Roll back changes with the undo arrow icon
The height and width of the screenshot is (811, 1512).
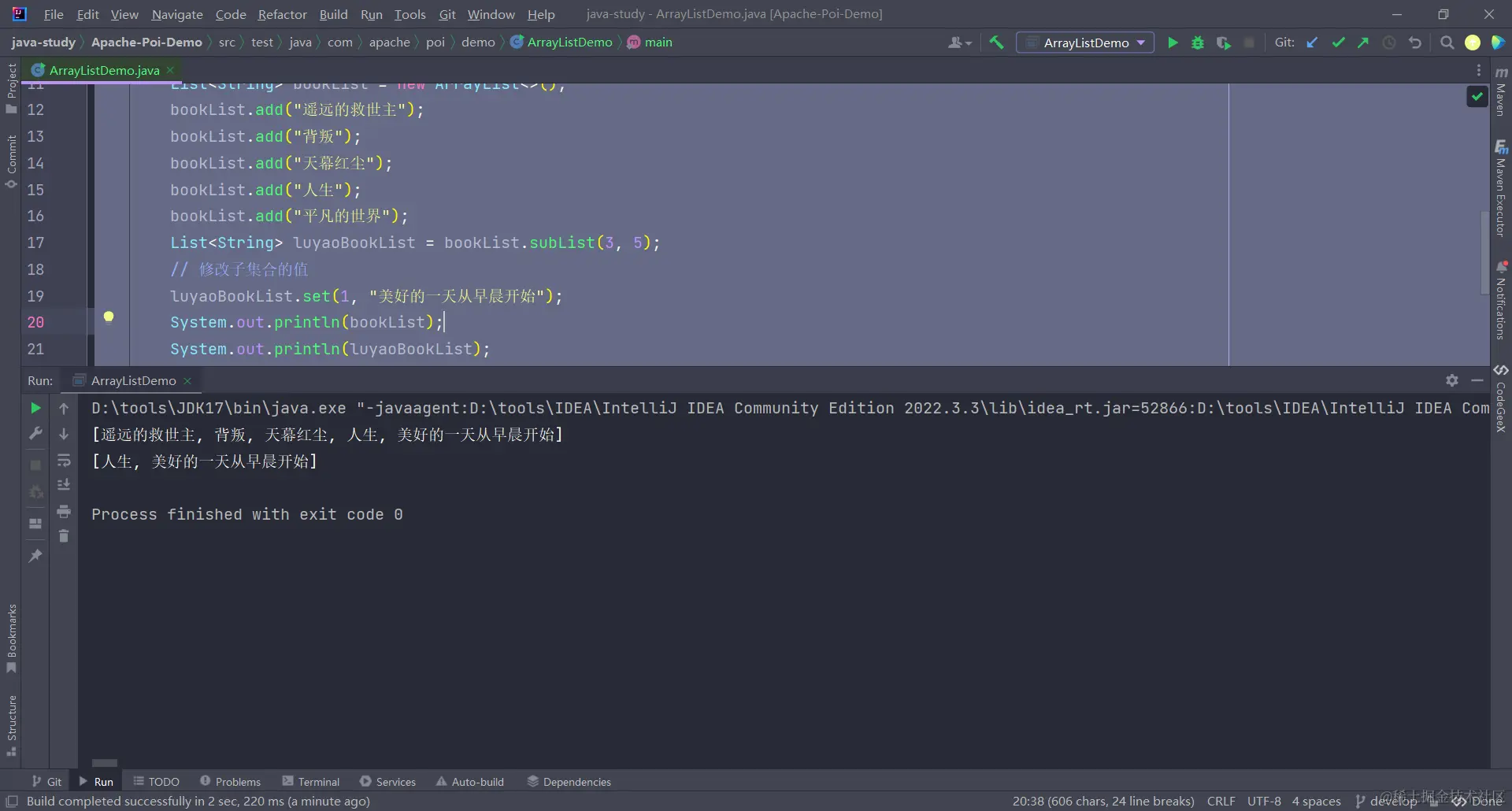pos(1415,43)
